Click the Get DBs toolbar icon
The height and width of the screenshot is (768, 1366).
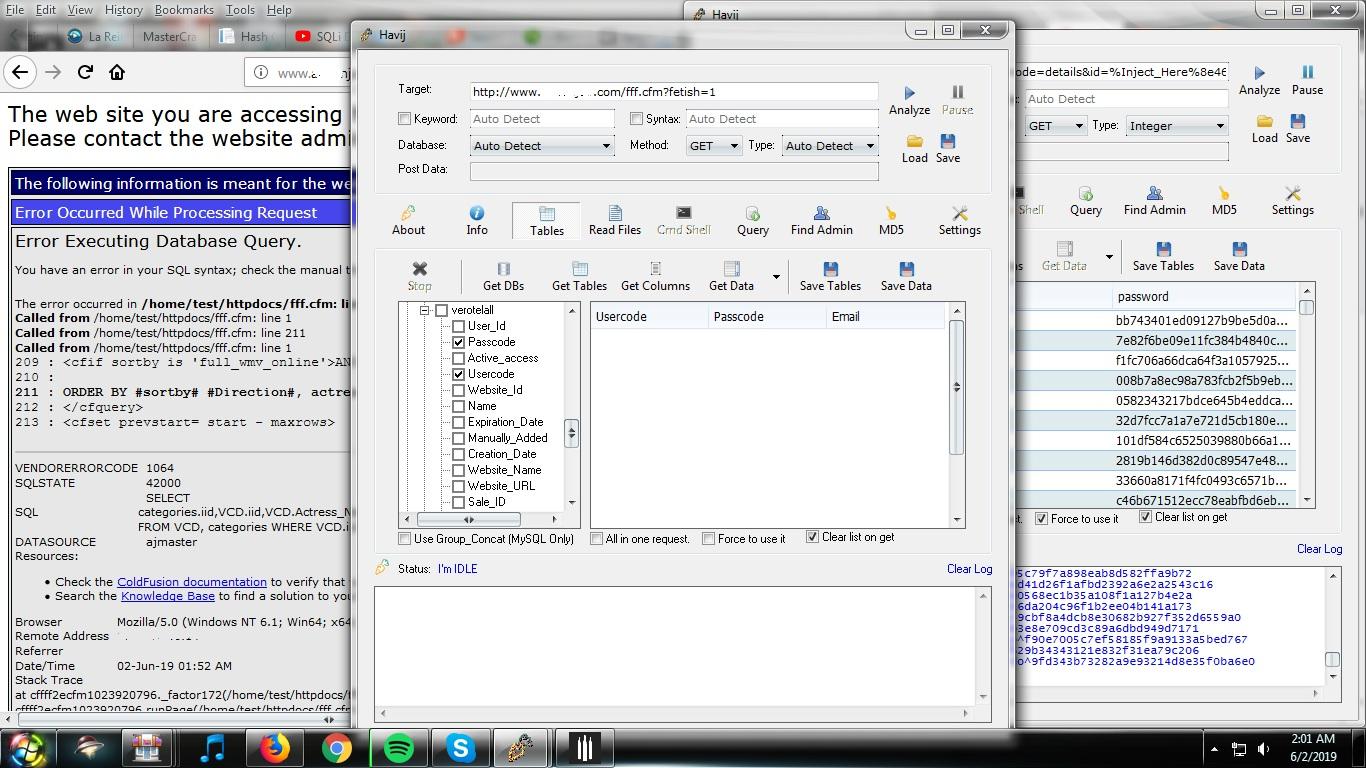[503, 269]
